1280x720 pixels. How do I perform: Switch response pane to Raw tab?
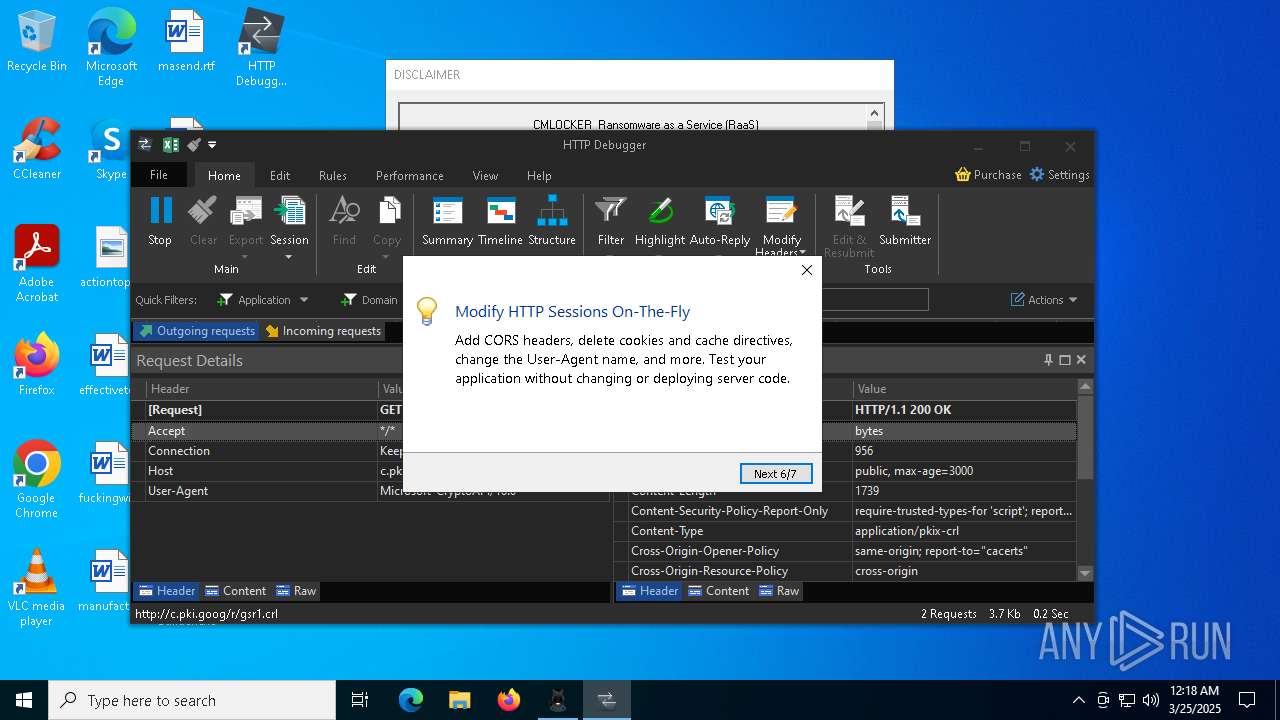[x=779, y=591]
